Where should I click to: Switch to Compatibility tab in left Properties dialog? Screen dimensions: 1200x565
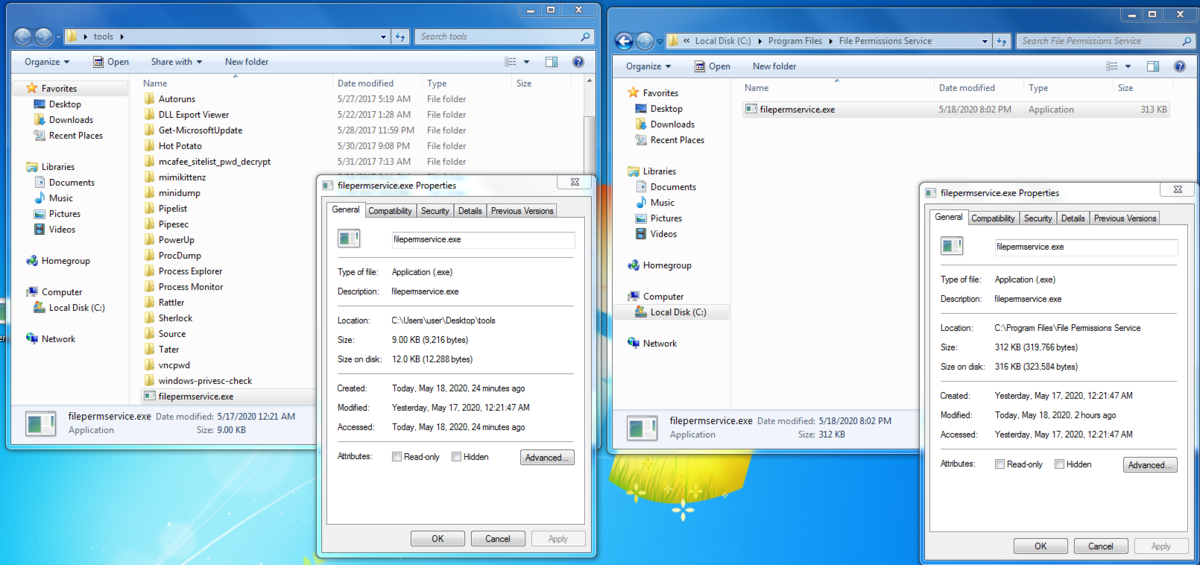point(390,211)
